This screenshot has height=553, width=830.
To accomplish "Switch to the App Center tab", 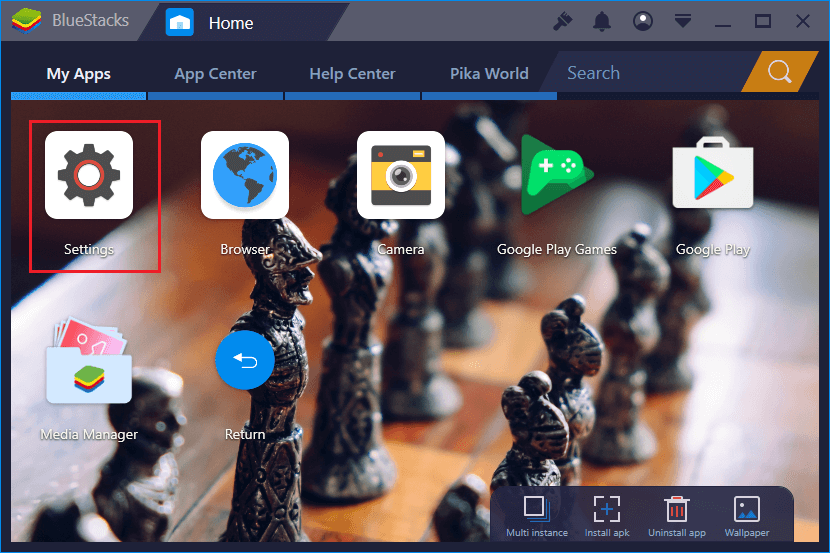I will [x=215, y=74].
